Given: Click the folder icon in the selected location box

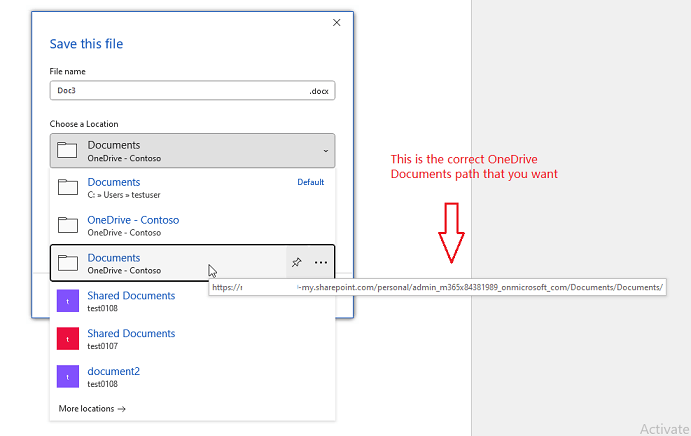Looking at the screenshot, I should click(67, 150).
